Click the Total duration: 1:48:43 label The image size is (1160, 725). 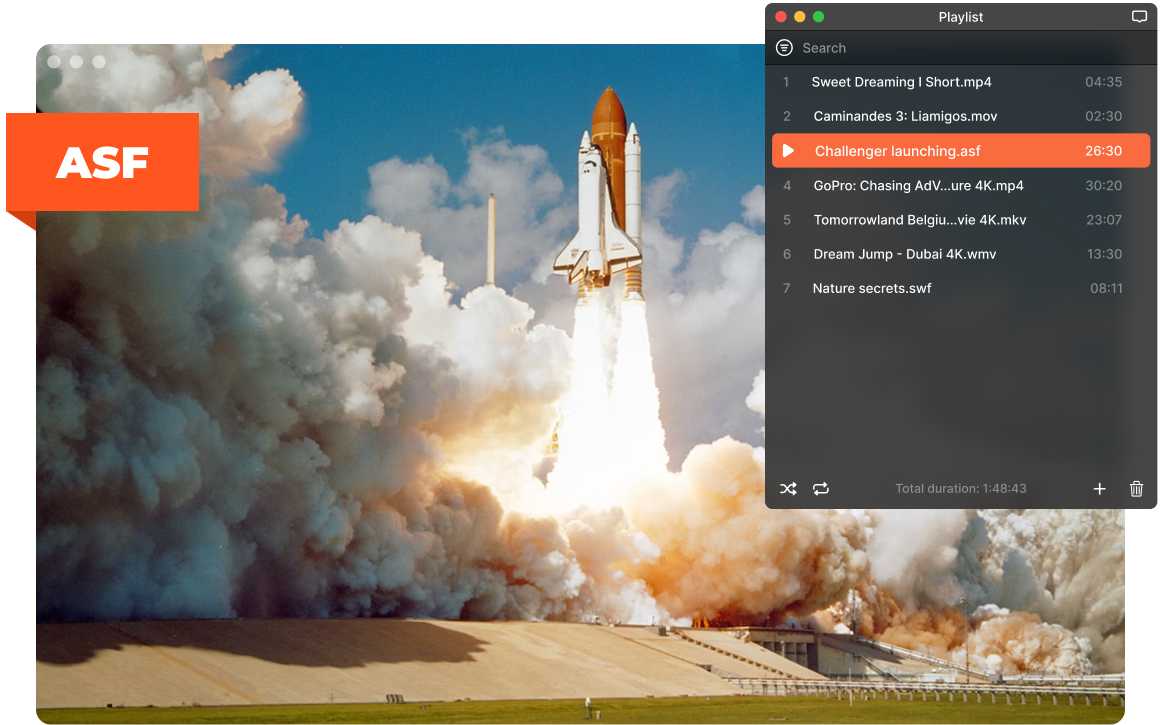pyautogui.click(x=960, y=488)
